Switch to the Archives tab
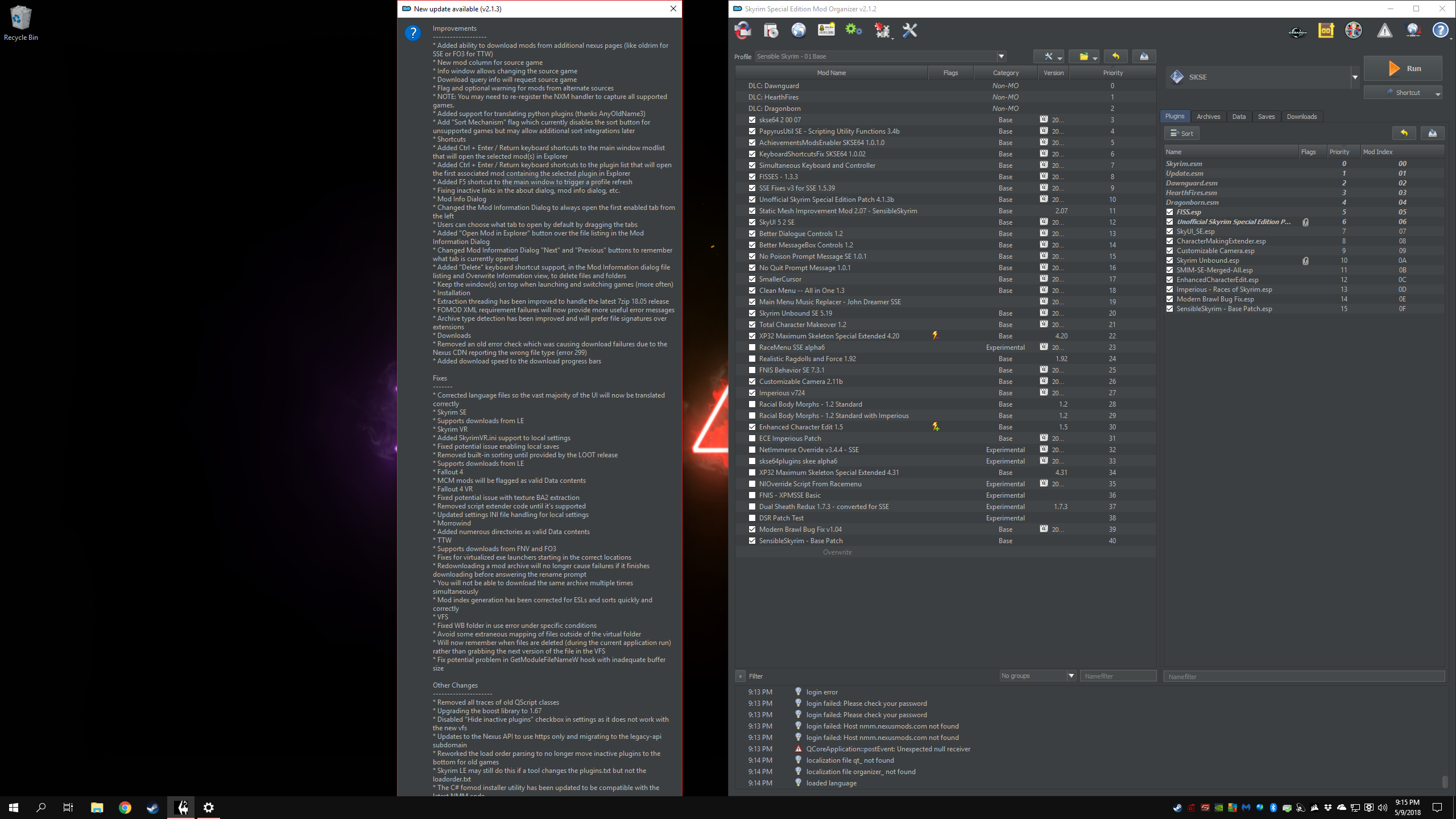The height and width of the screenshot is (819, 1456). pyautogui.click(x=1209, y=116)
